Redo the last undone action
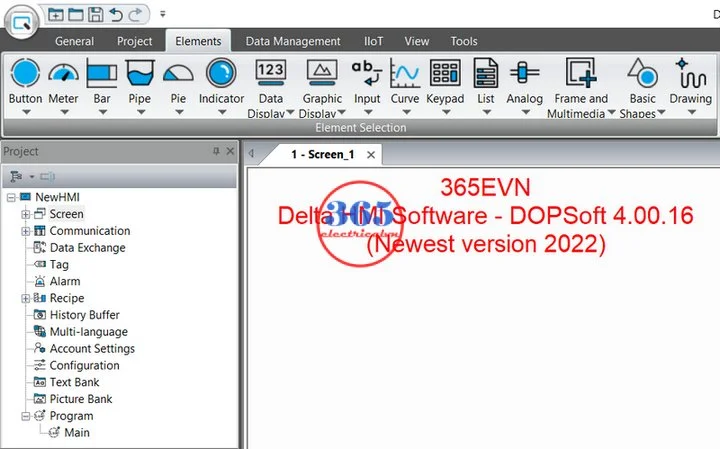Viewport: 720px width, 449px height. pyautogui.click(x=135, y=15)
